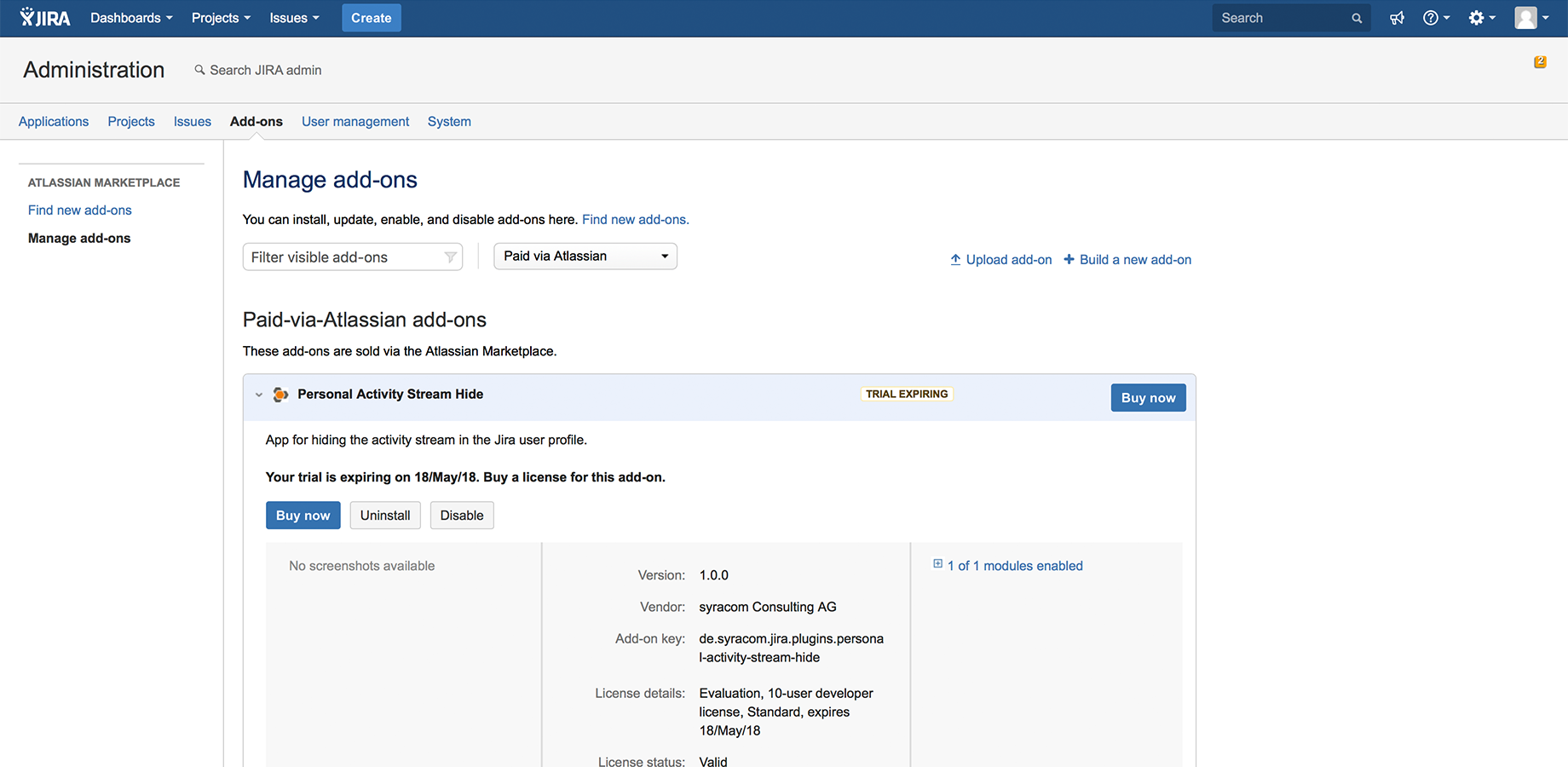
Task: Select the Add-ons admin tab
Action: (257, 122)
